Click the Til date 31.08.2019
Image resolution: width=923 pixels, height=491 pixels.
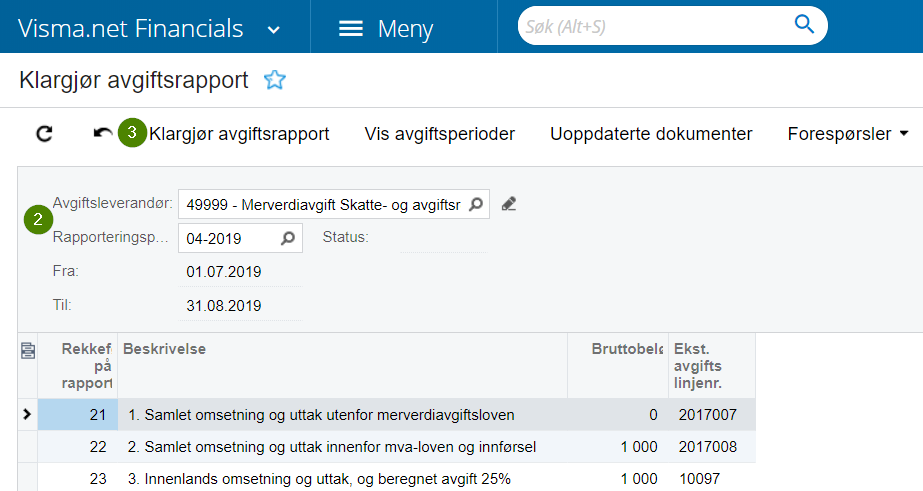[x=224, y=306]
